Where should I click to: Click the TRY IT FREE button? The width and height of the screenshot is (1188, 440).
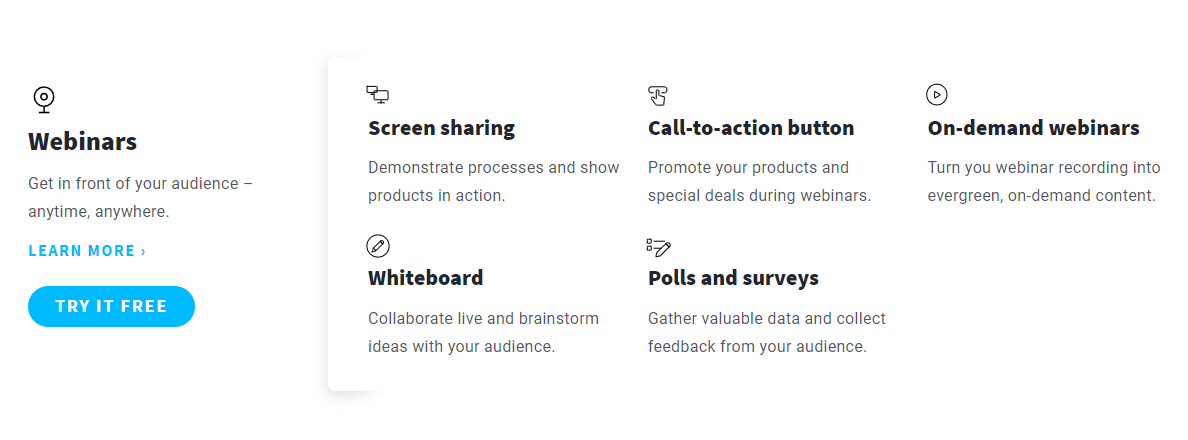[x=111, y=307]
